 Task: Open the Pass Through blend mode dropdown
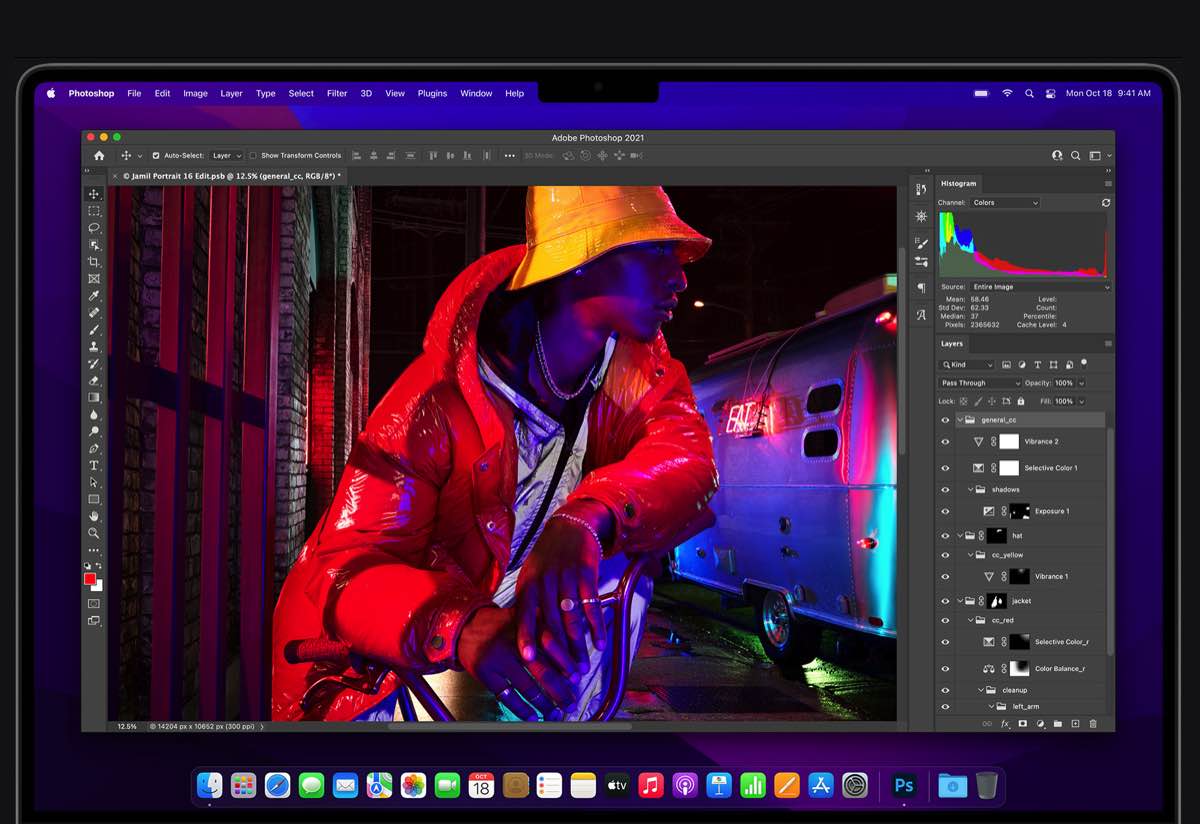point(980,383)
